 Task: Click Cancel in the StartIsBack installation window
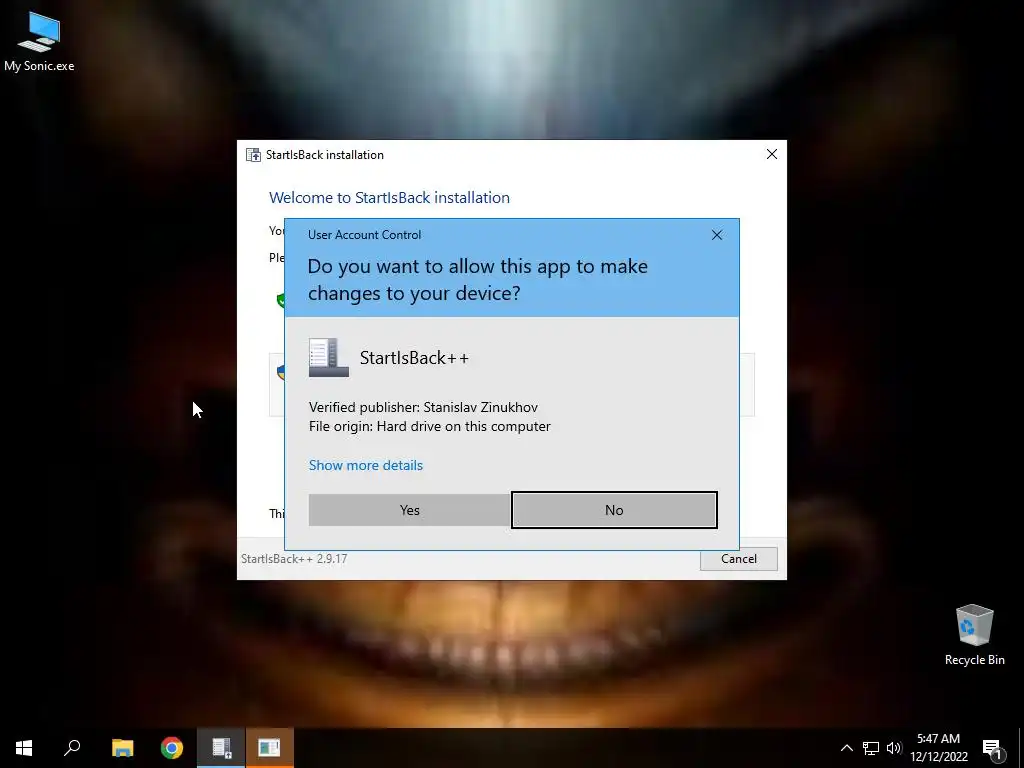[x=739, y=558]
